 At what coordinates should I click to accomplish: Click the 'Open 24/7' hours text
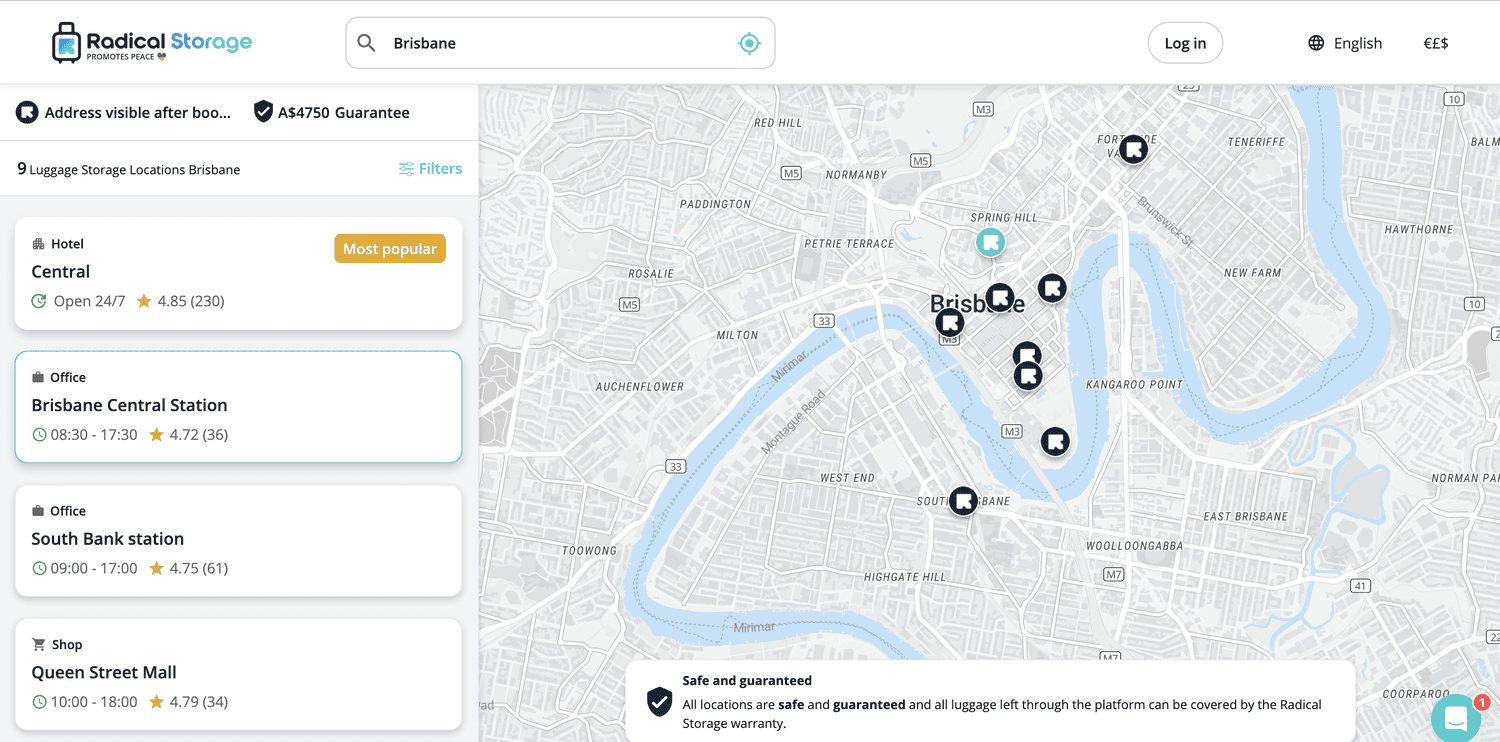(x=90, y=301)
